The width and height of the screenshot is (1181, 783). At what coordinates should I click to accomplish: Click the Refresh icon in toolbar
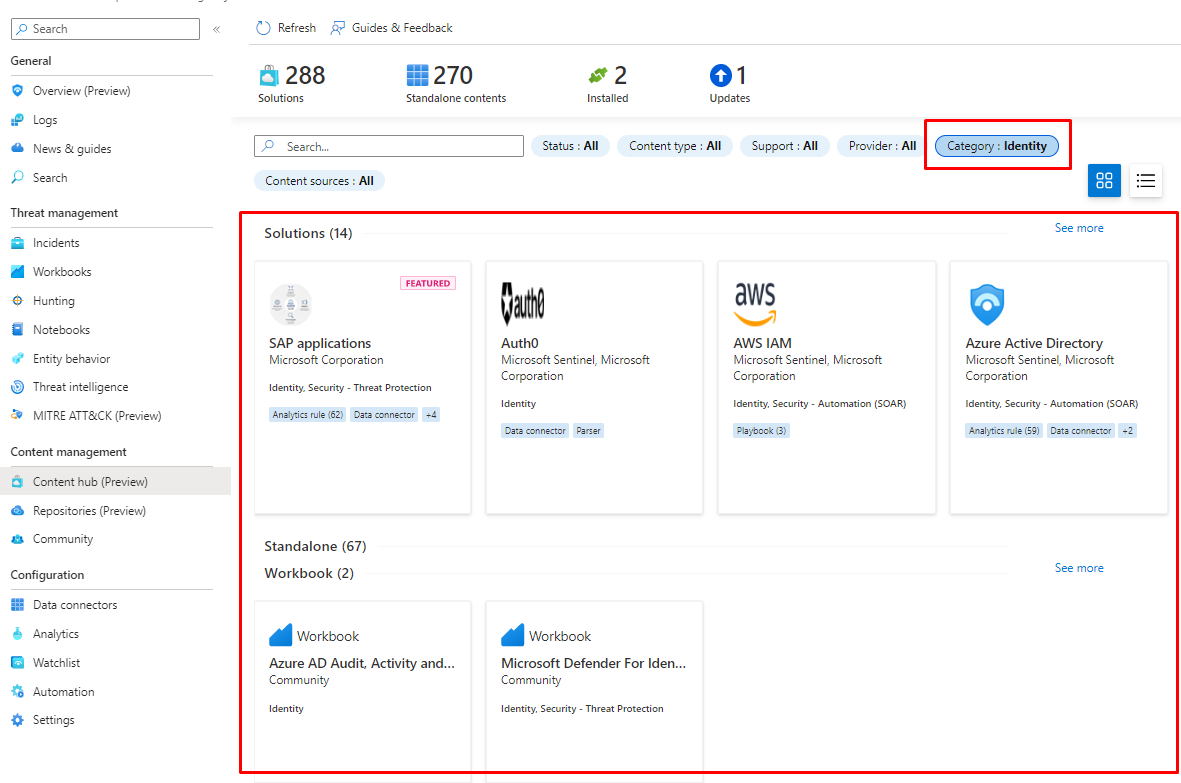point(263,28)
